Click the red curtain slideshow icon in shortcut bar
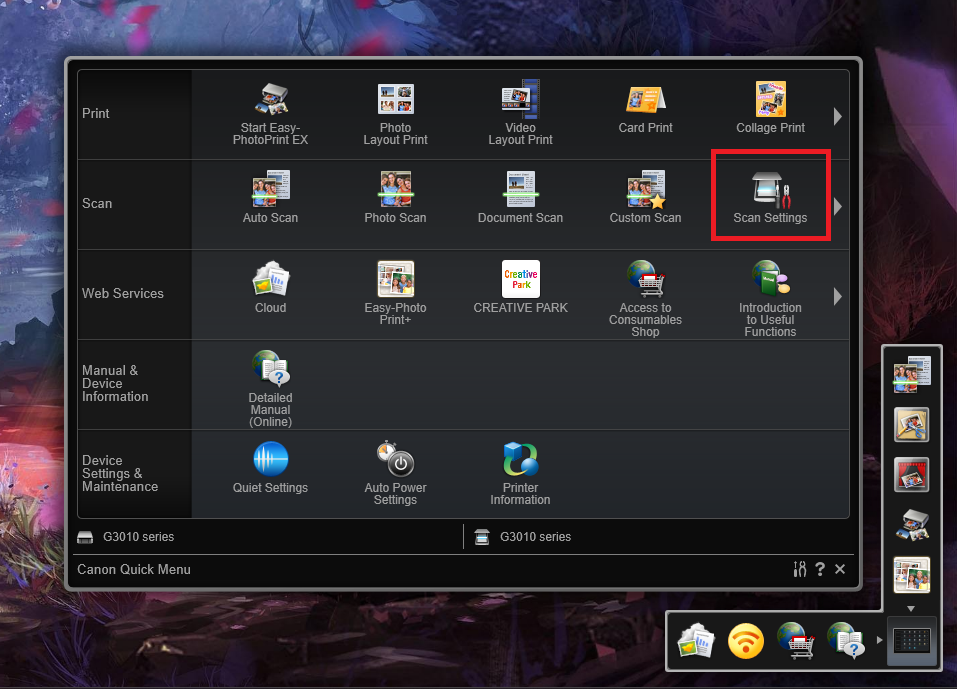Image resolution: width=957 pixels, height=689 pixels. 912,474
